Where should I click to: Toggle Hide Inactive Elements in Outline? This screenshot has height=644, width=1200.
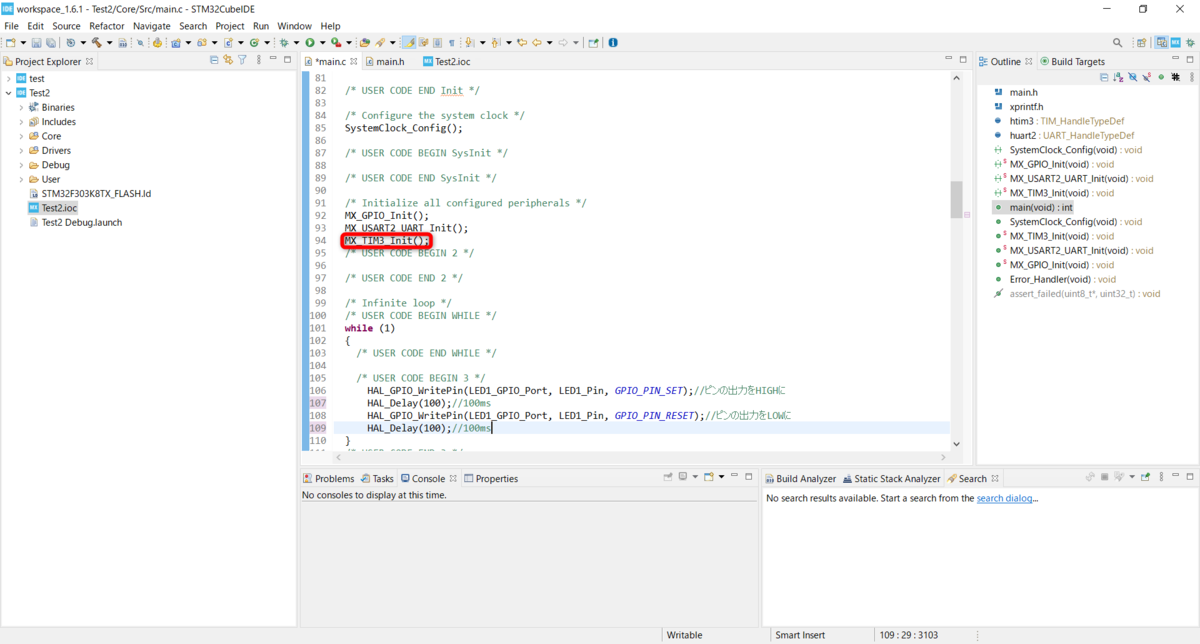(1176, 77)
